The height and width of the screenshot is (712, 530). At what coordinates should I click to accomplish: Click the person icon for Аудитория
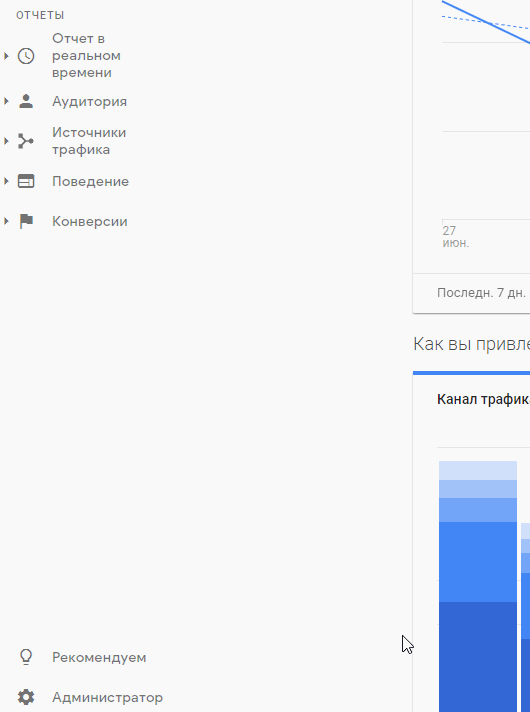[26, 101]
